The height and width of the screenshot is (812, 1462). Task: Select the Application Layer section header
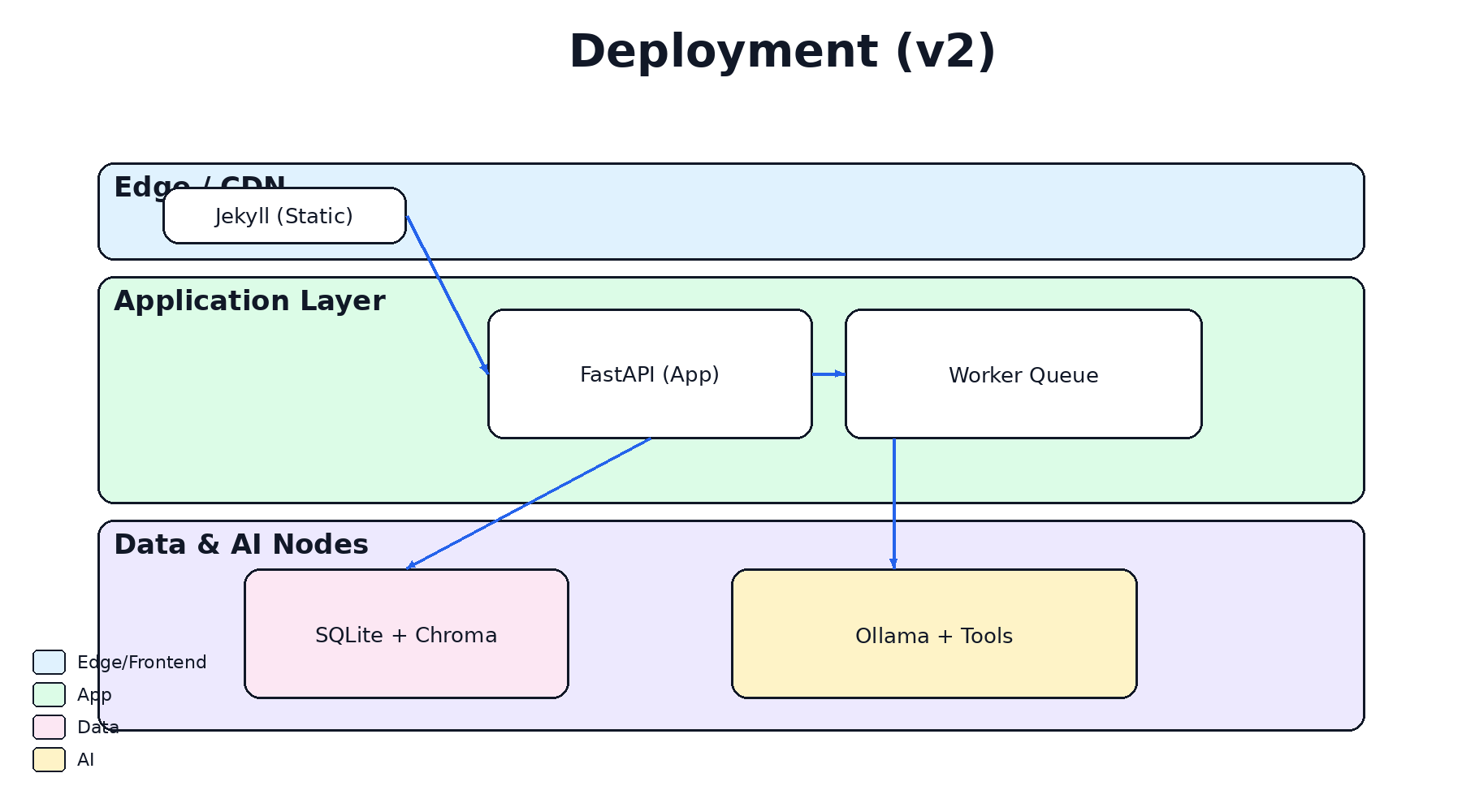(249, 300)
